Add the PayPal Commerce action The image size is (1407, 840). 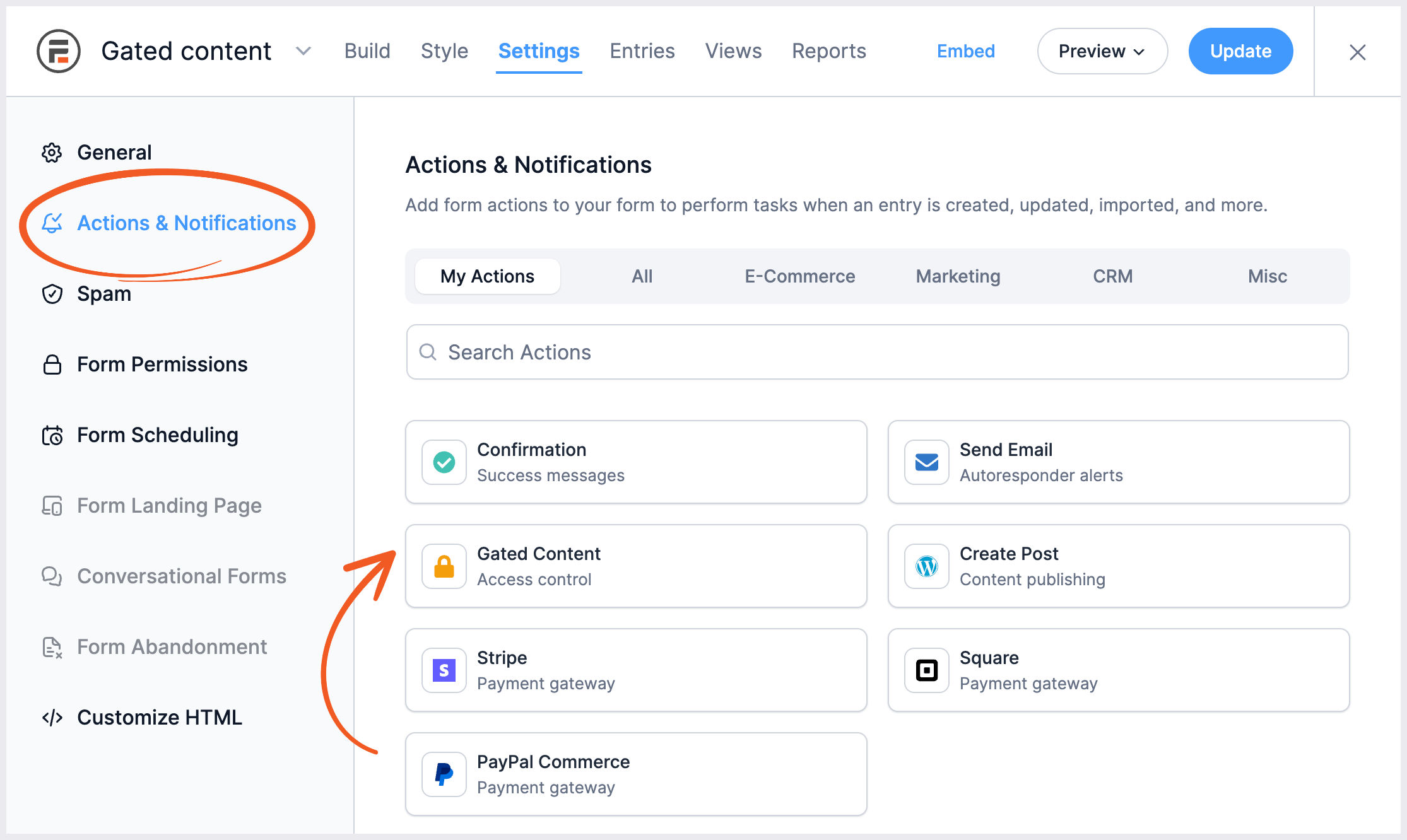point(636,774)
